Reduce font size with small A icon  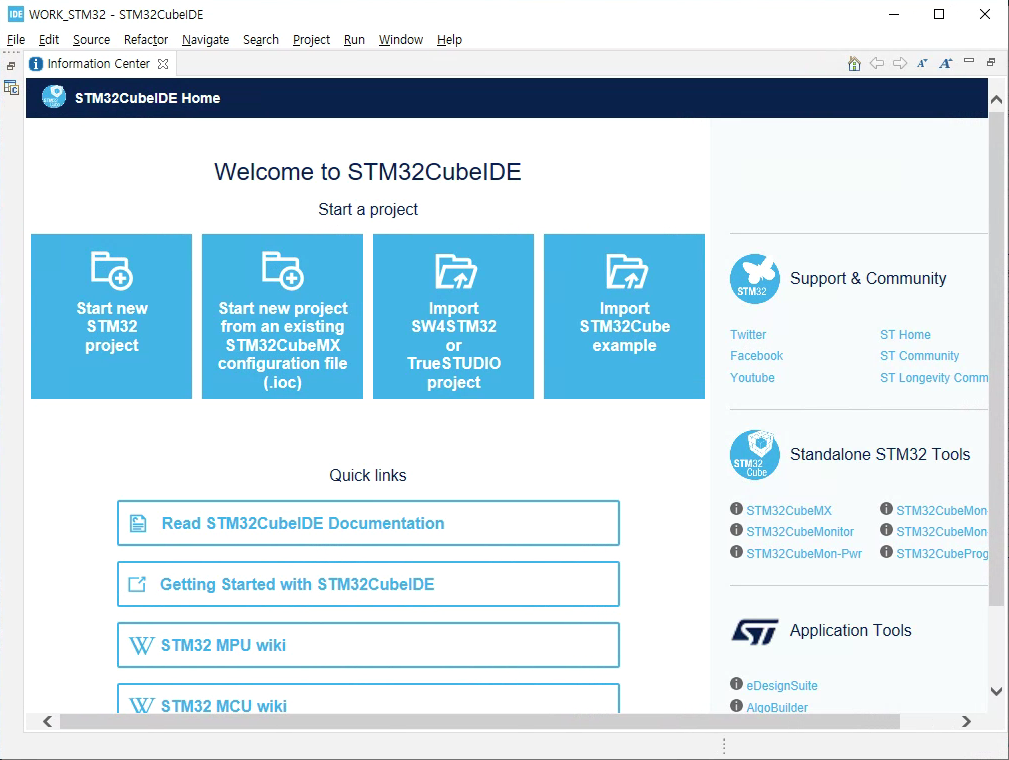(922, 63)
